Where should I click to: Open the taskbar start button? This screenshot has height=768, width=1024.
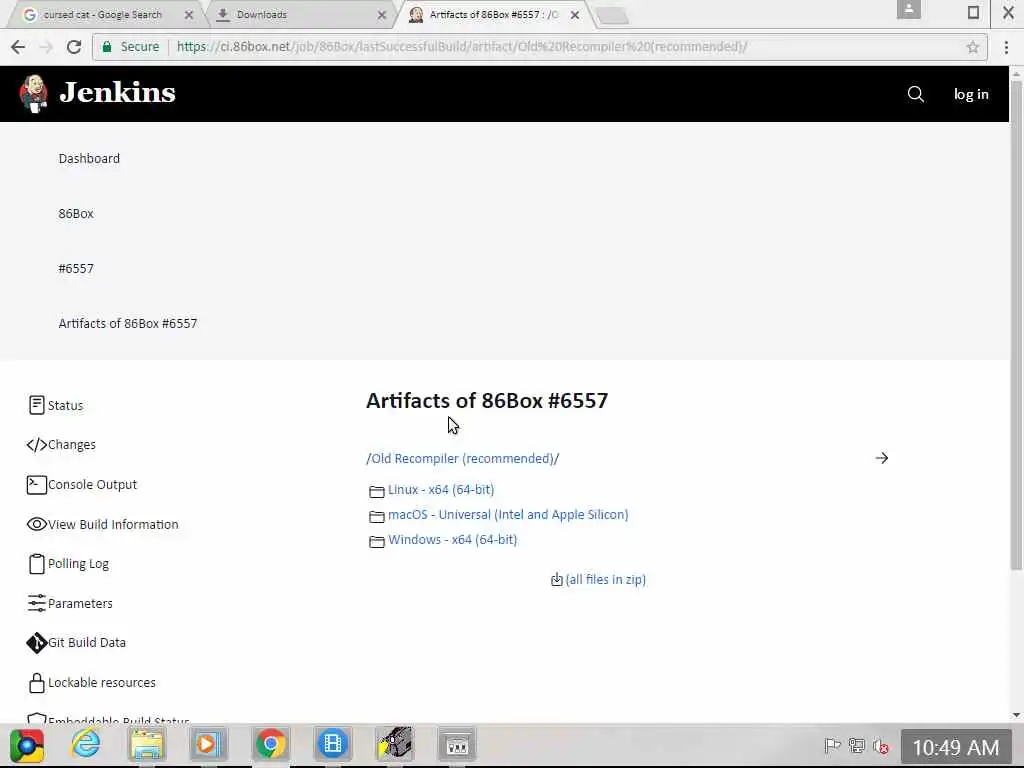click(x=27, y=745)
